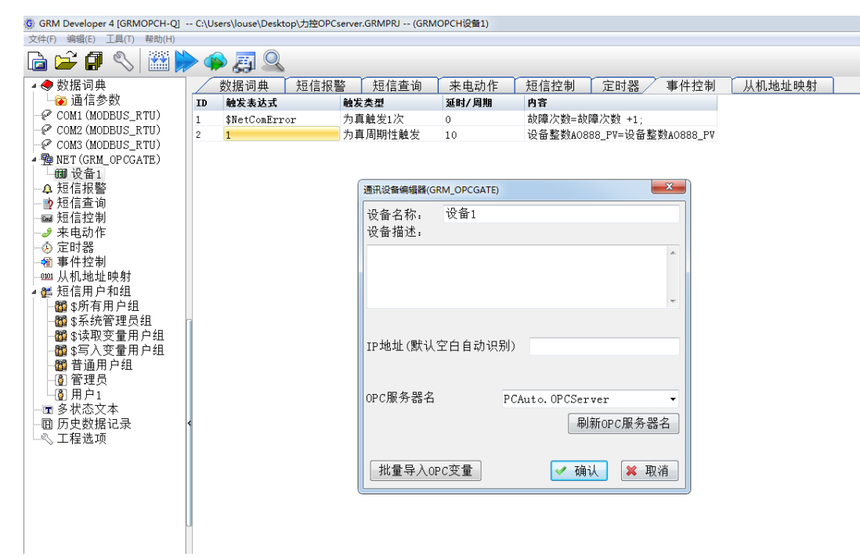Select 设备1 under the NET node
Screen dimensions: 860x557
click(86, 174)
